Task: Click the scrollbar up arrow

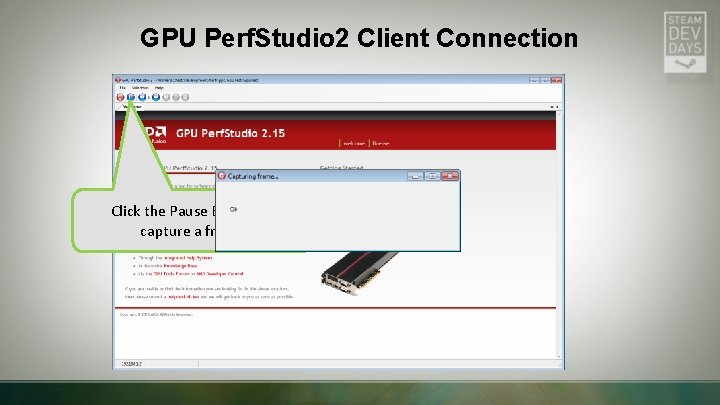Action: point(559,113)
